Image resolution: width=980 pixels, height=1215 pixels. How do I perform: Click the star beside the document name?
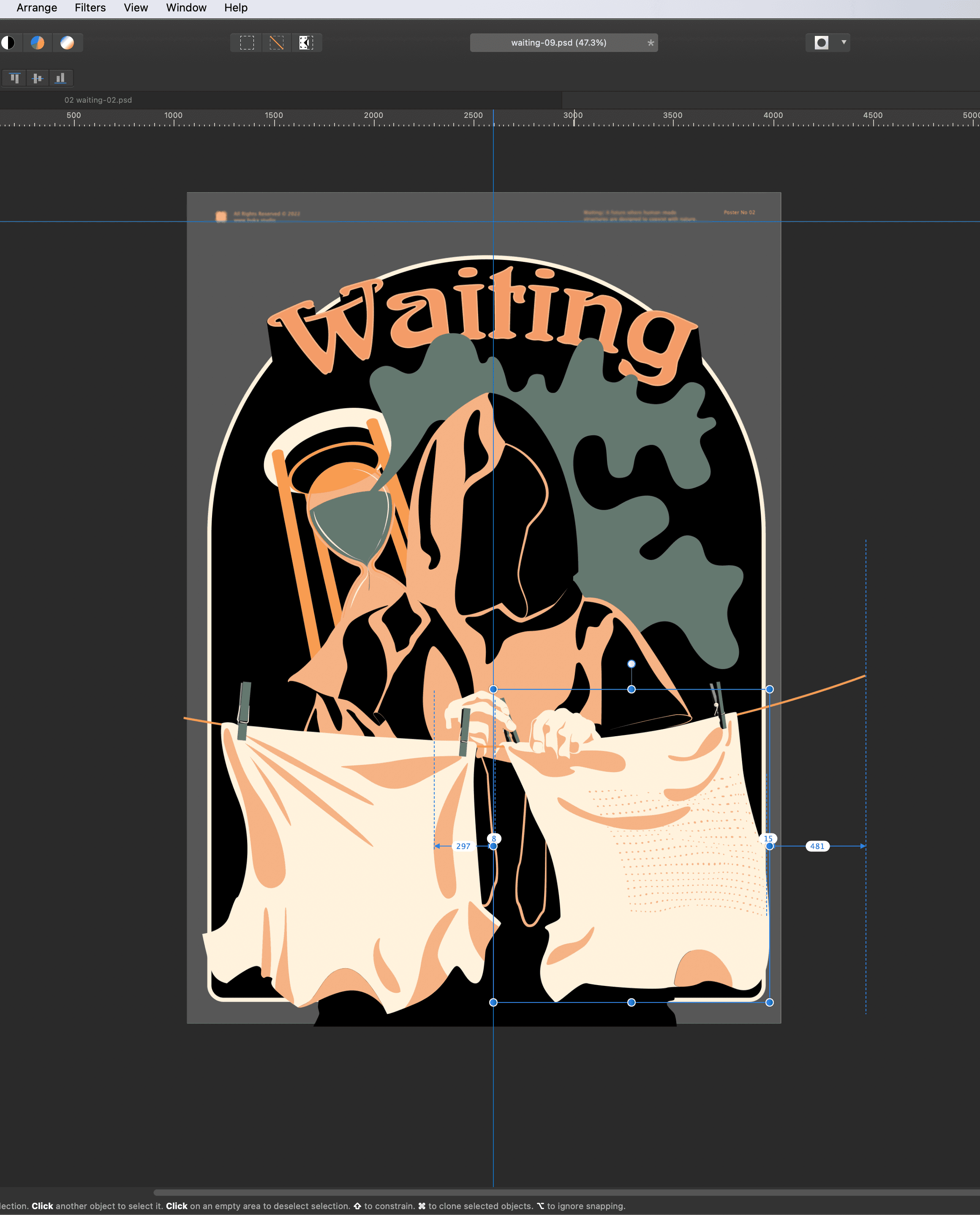pyautogui.click(x=651, y=42)
